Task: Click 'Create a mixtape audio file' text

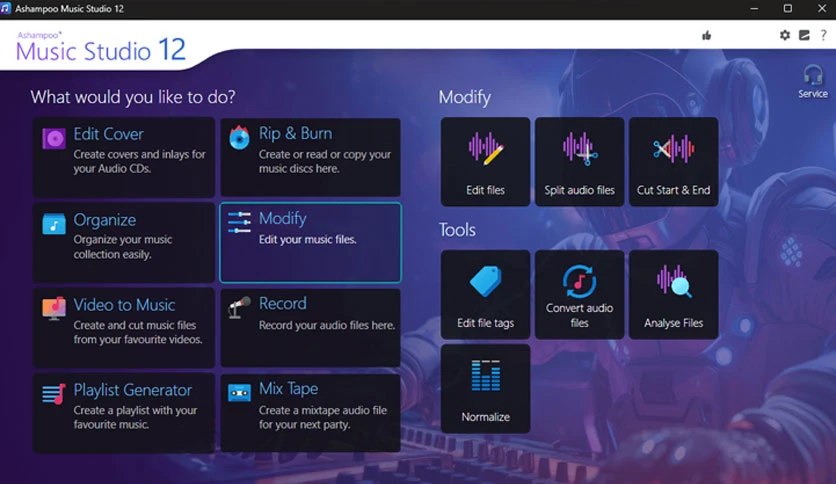Action: point(323,417)
